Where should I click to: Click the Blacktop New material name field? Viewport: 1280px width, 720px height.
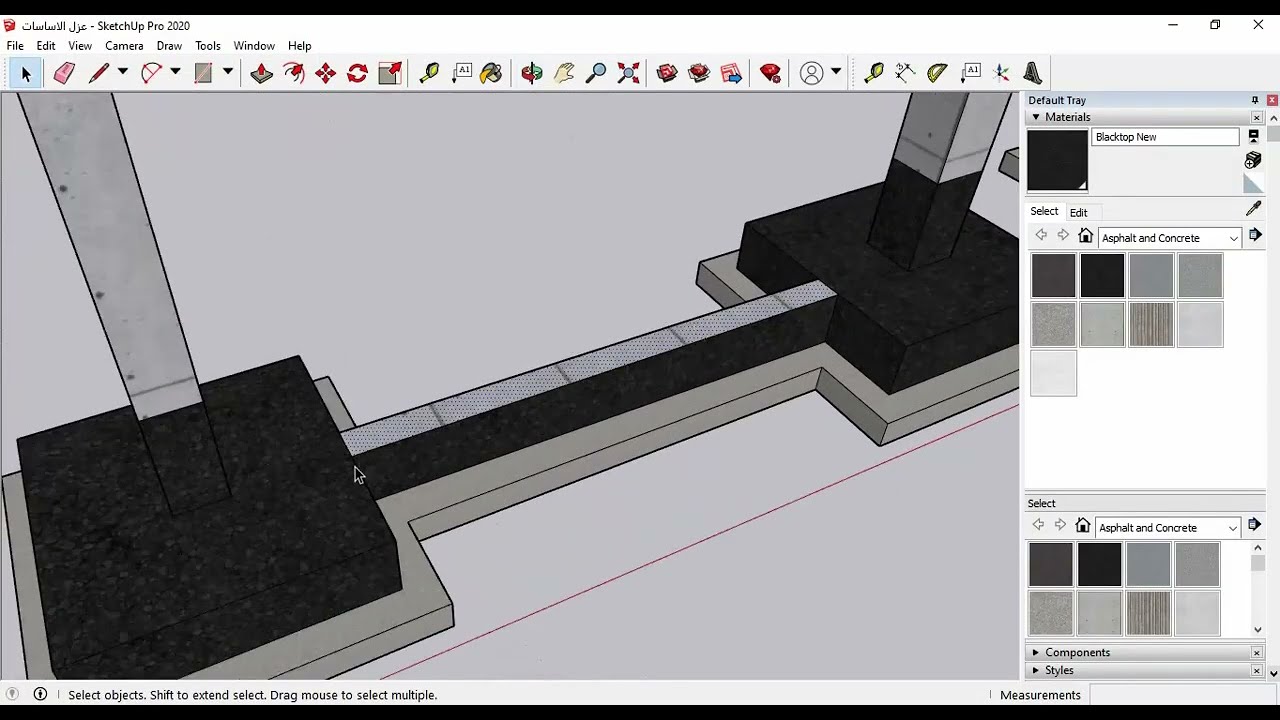(x=1164, y=137)
